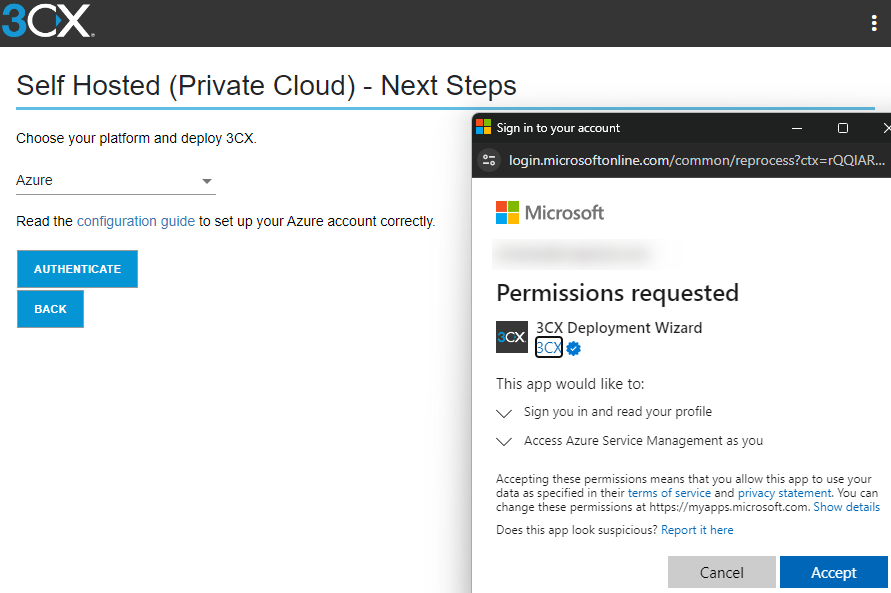Click the blue verified publisher badge
The width and height of the screenshot is (891, 593).
point(574,348)
